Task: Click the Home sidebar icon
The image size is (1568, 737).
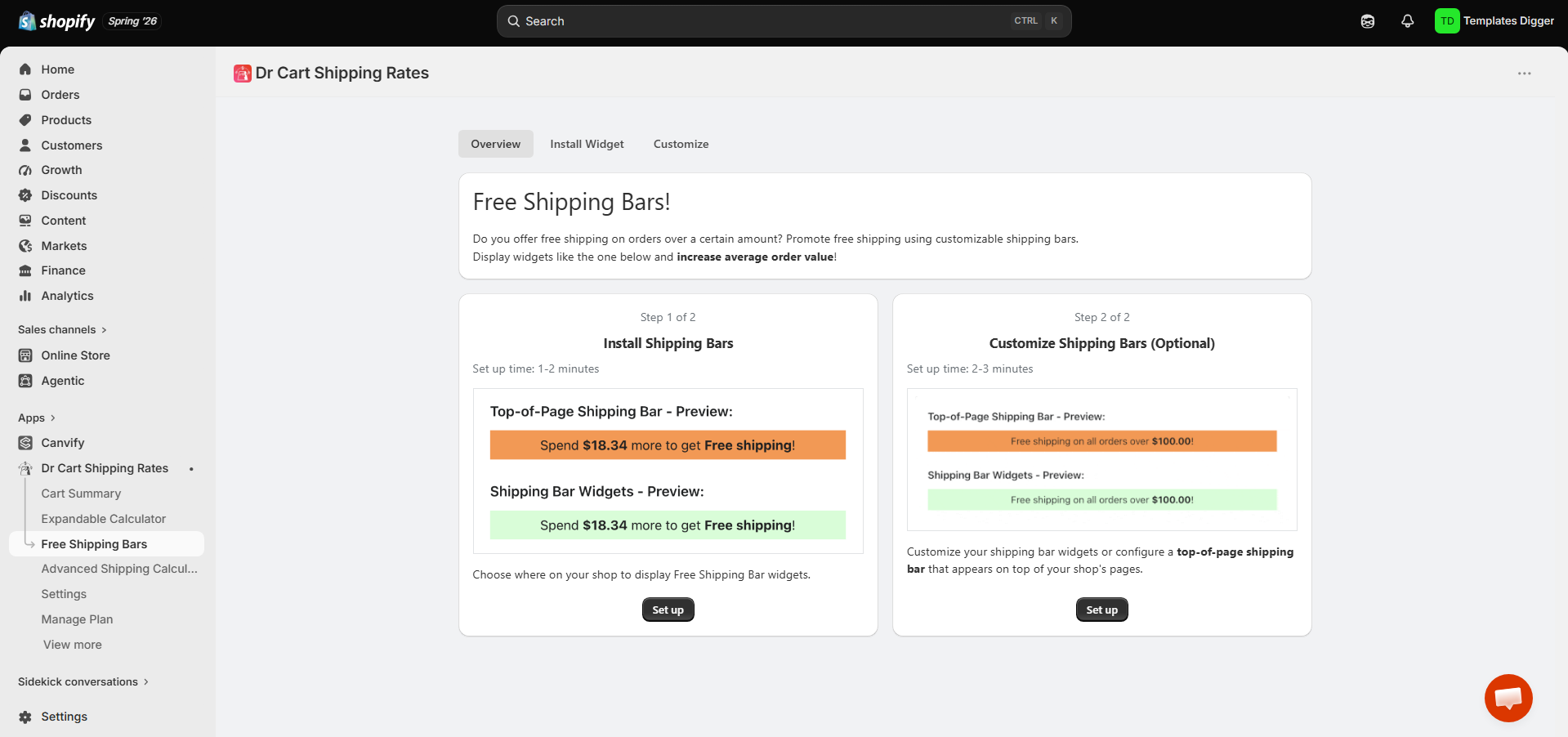Action: point(25,69)
